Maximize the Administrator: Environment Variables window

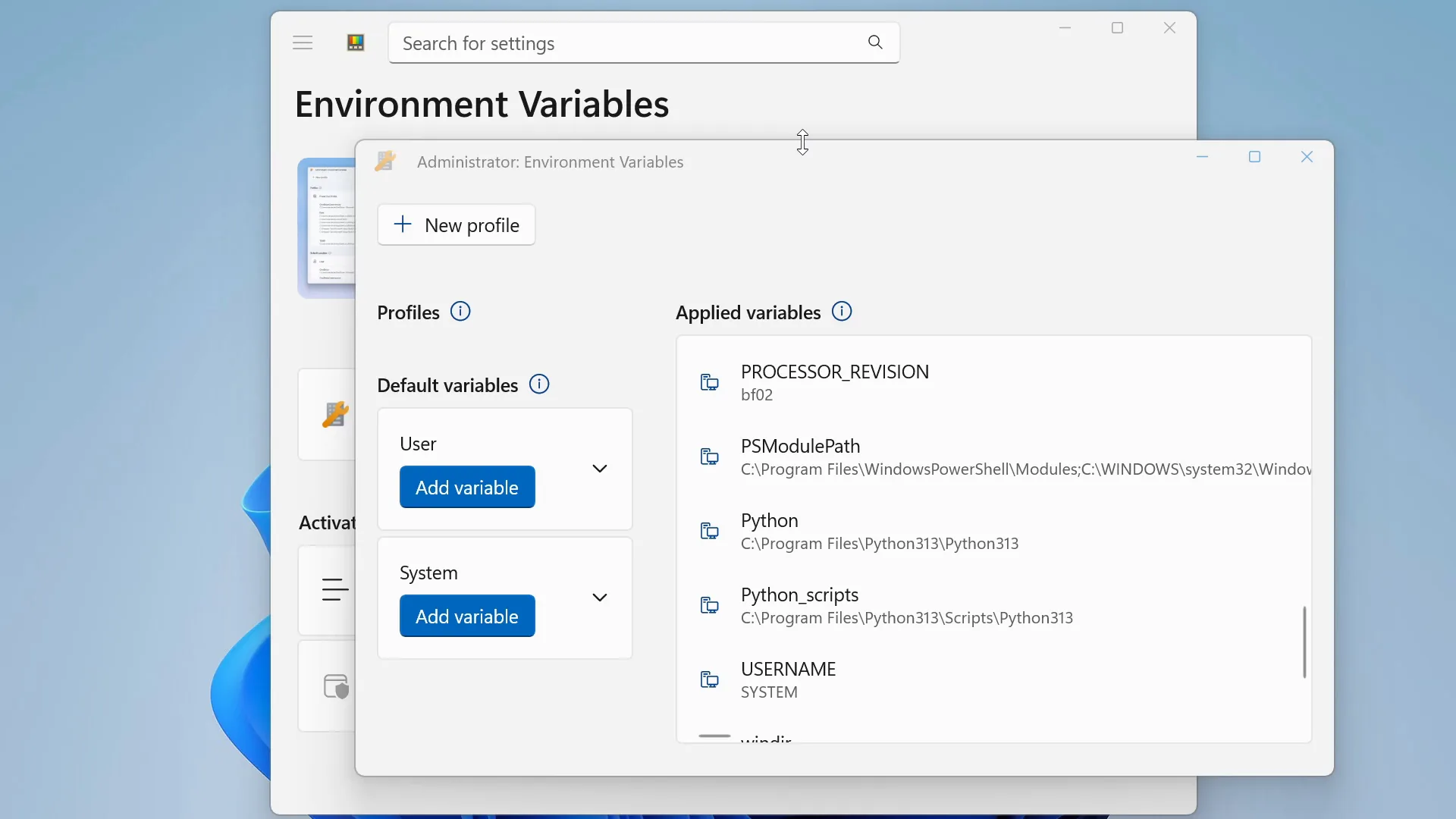point(1254,157)
